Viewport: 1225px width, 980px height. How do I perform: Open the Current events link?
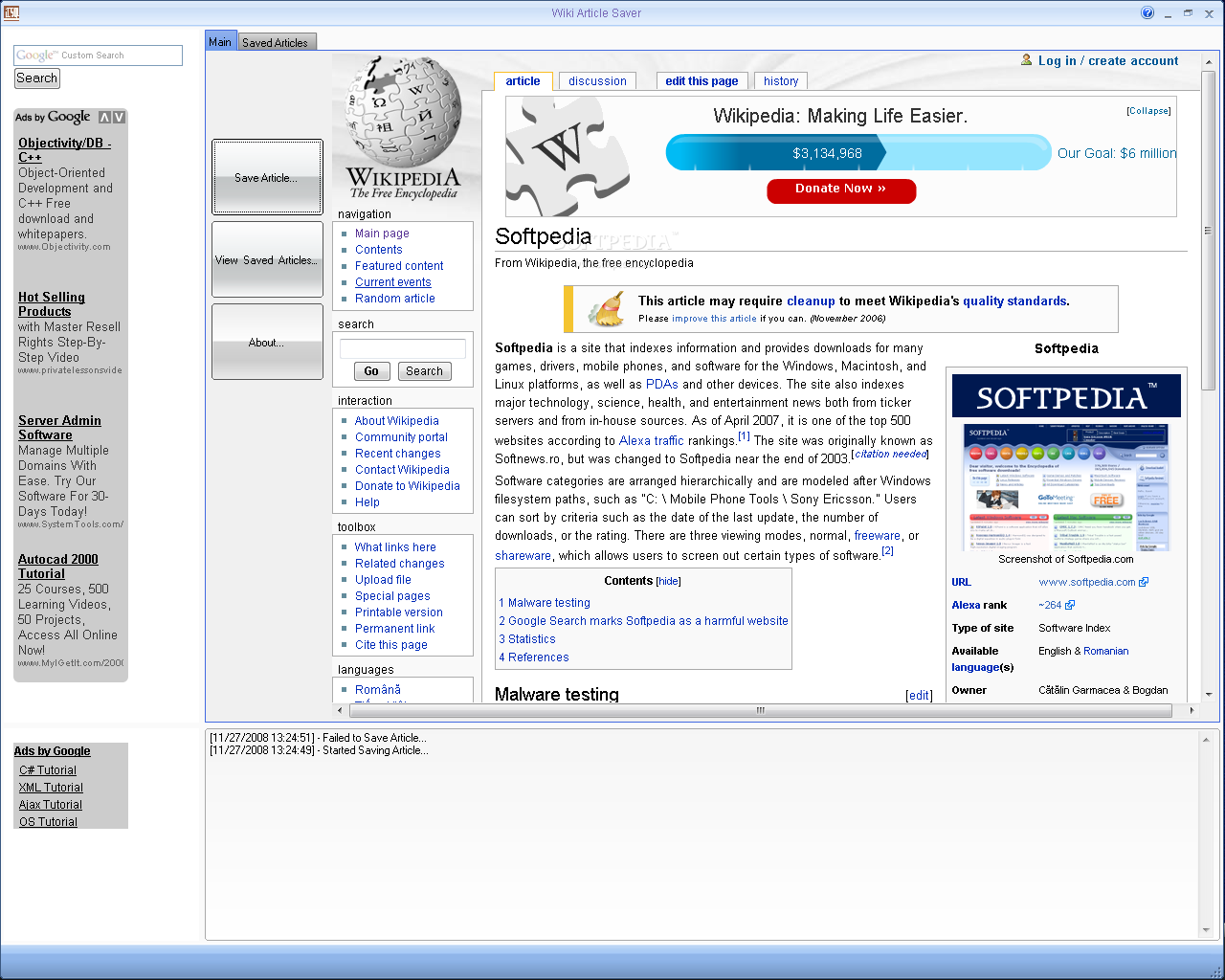pos(393,282)
